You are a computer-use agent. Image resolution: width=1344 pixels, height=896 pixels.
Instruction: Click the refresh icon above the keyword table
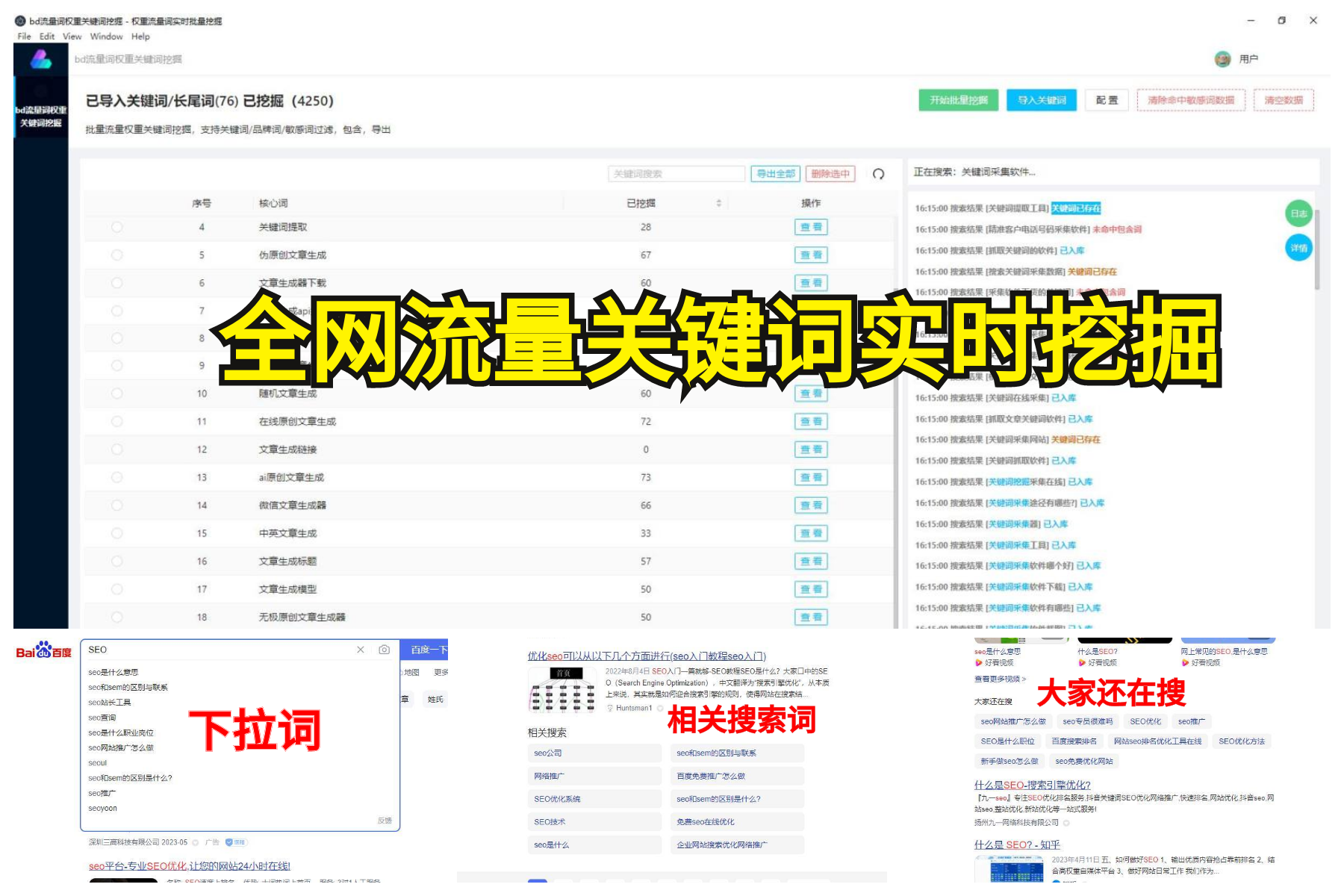[879, 174]
